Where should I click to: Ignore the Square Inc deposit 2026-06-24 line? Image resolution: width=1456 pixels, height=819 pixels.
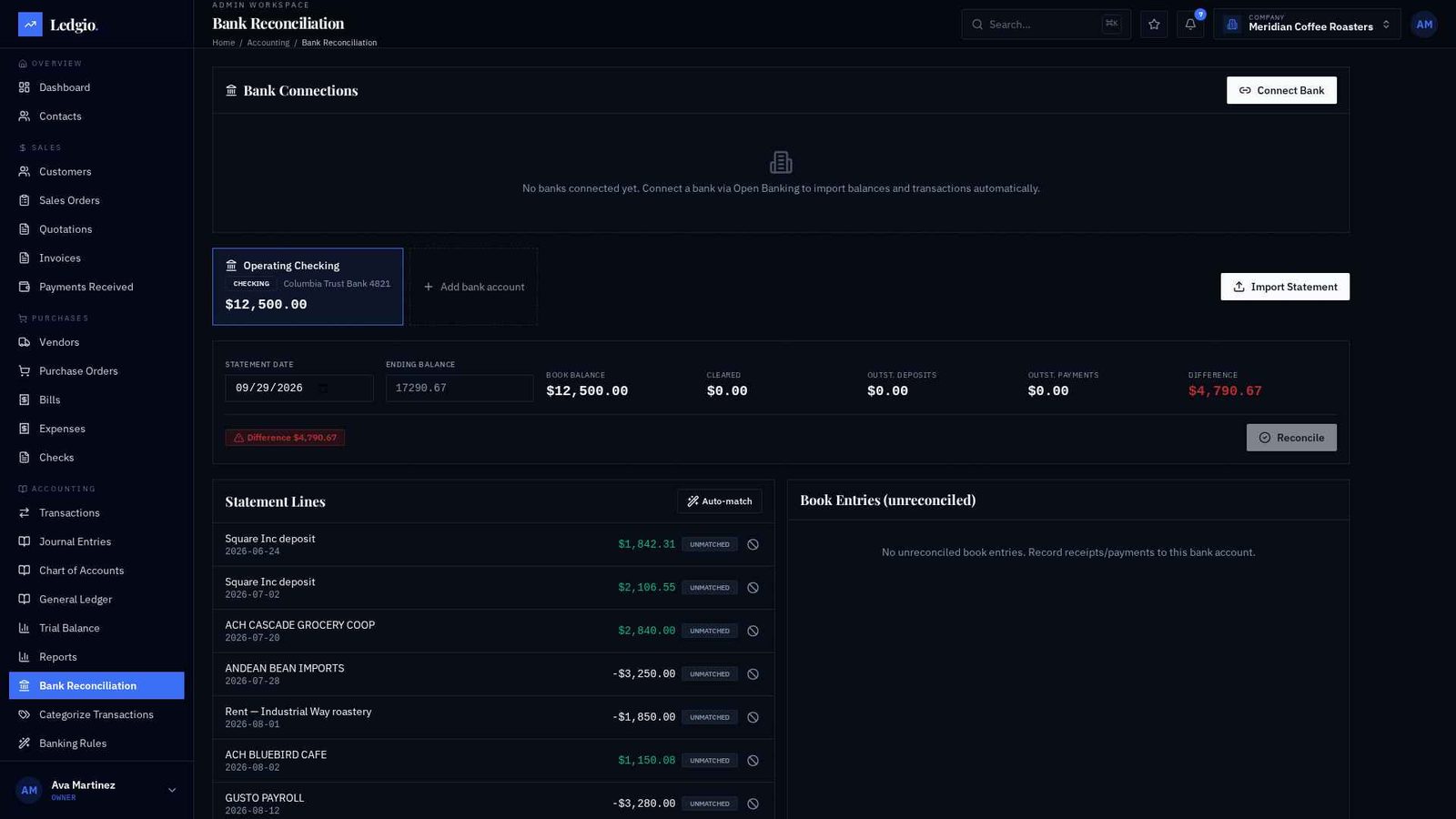(x=753, y=544)
